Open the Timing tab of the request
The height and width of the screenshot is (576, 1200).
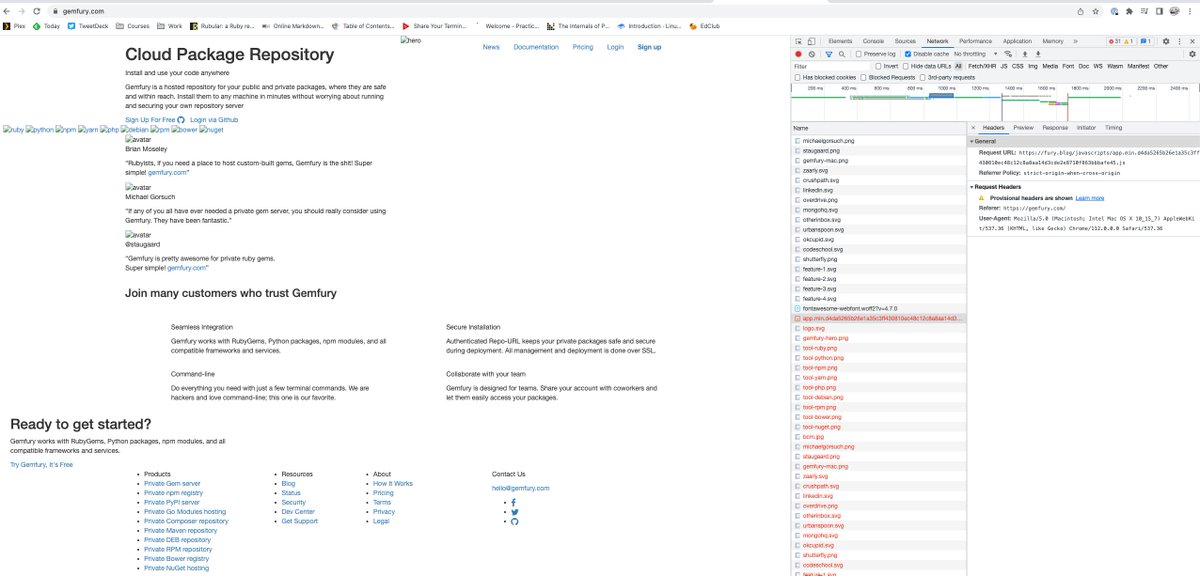click(1113, 128)
